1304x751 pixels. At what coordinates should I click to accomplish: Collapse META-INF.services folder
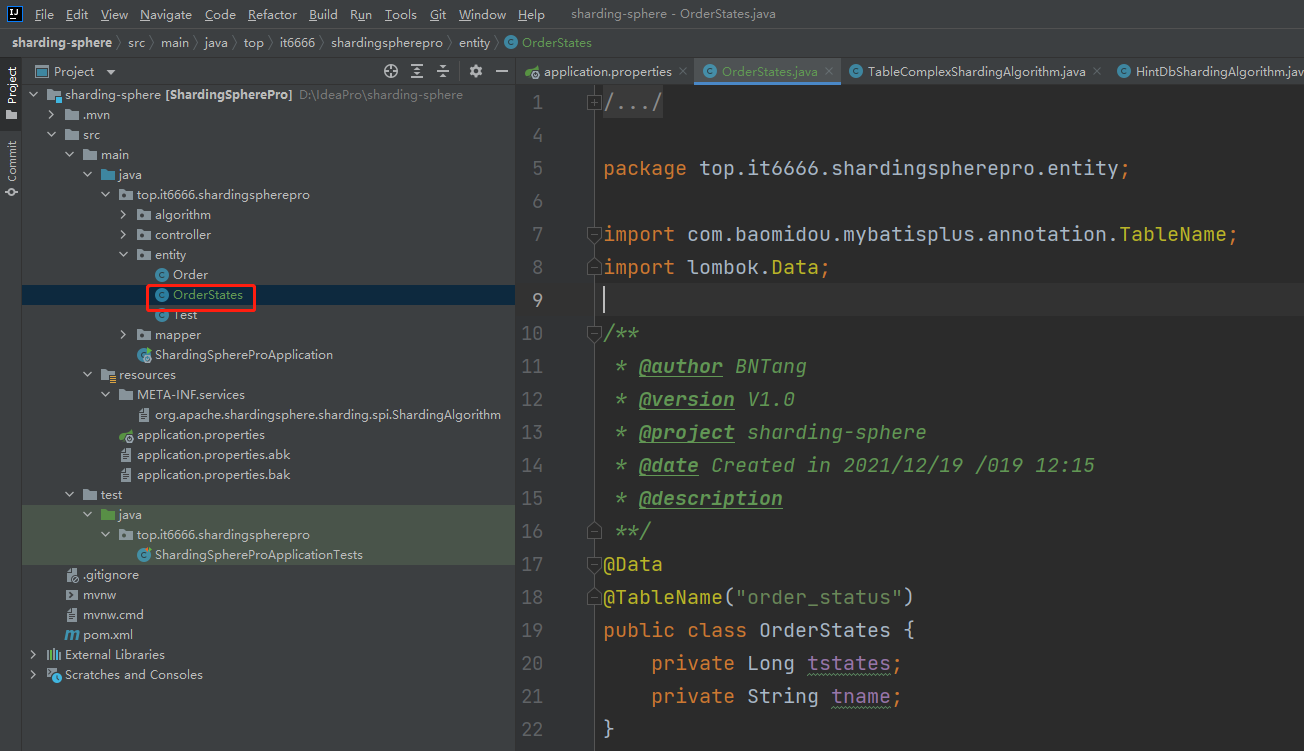105,395
